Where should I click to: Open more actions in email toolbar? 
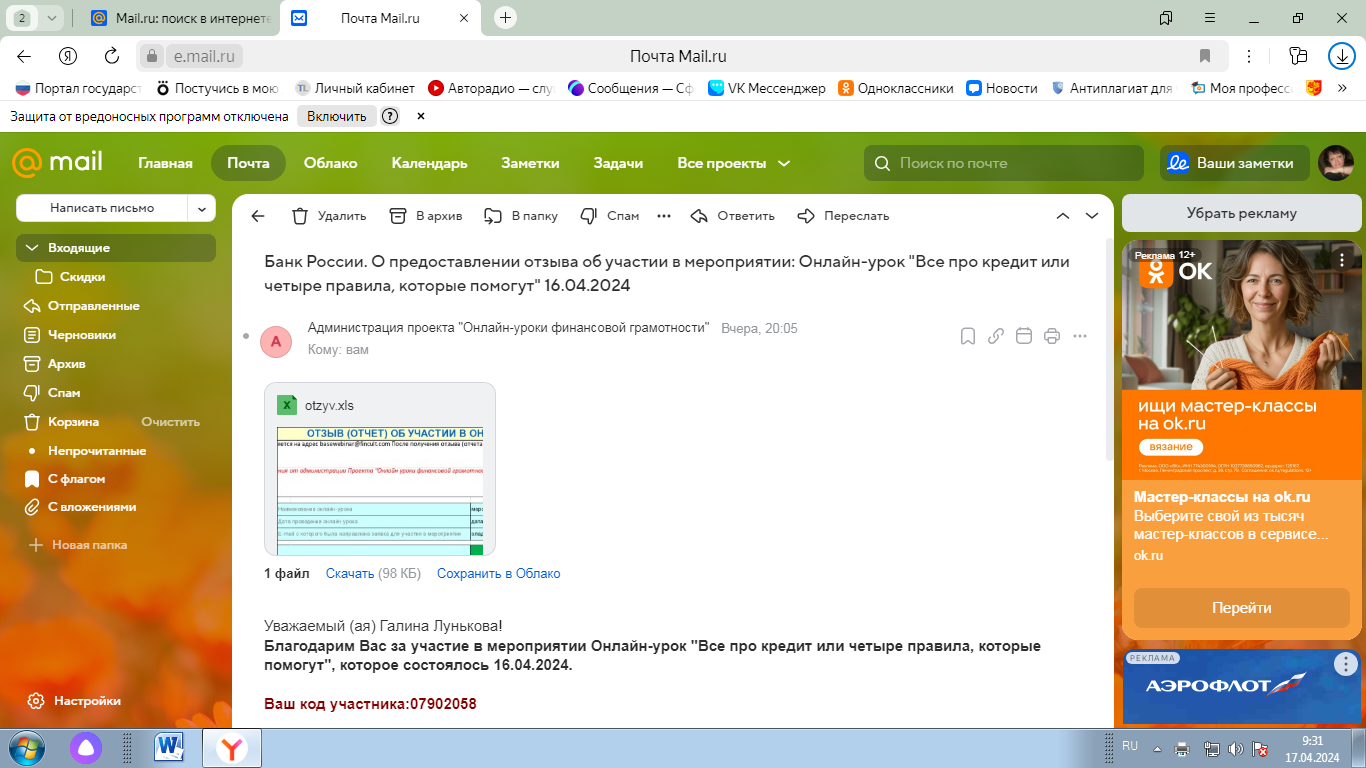pyautogui.click(x=663, y=216)
